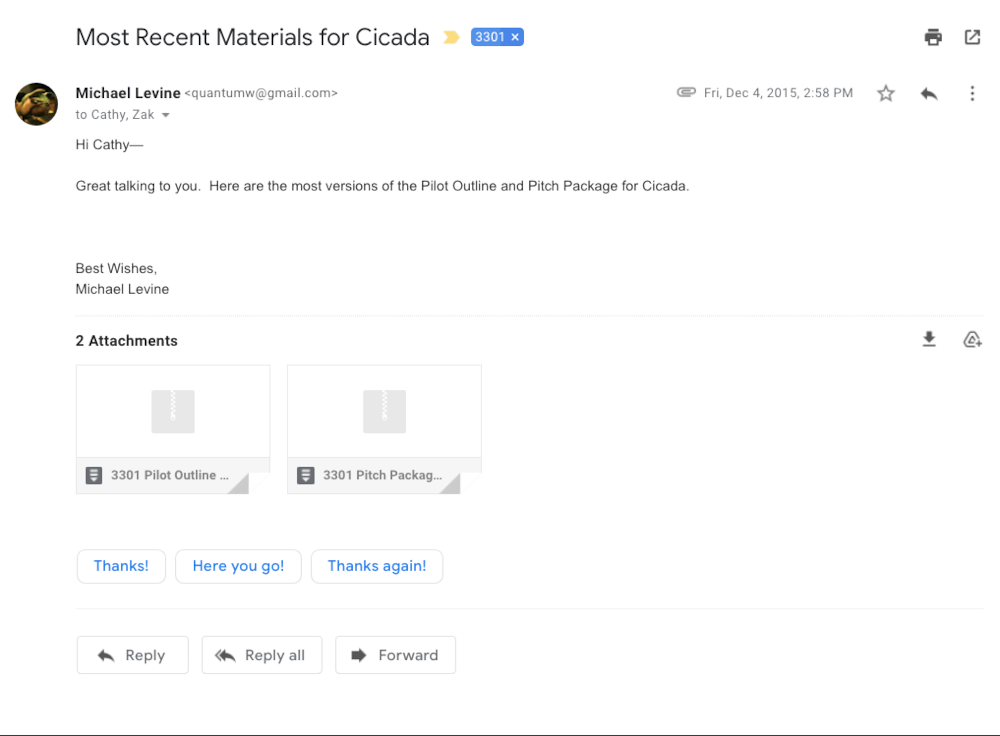Open email in new window icon

[x=972, y=37]
